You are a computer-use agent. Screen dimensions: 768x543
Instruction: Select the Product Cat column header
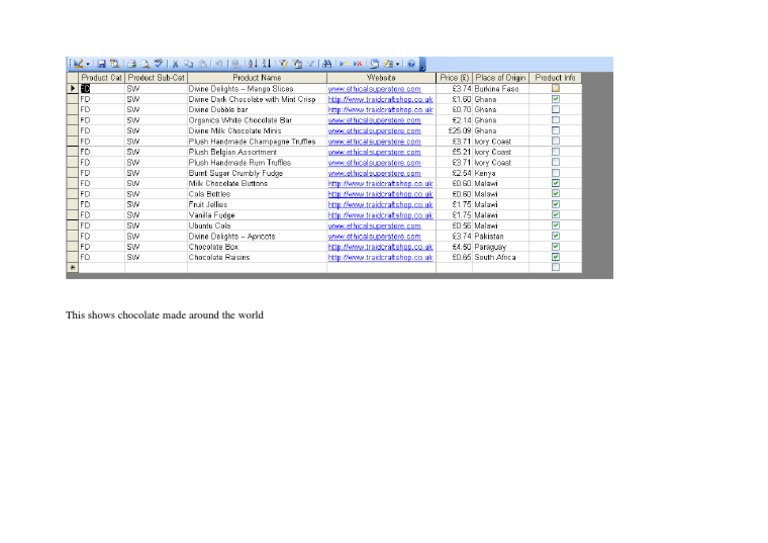click(101, 78)
